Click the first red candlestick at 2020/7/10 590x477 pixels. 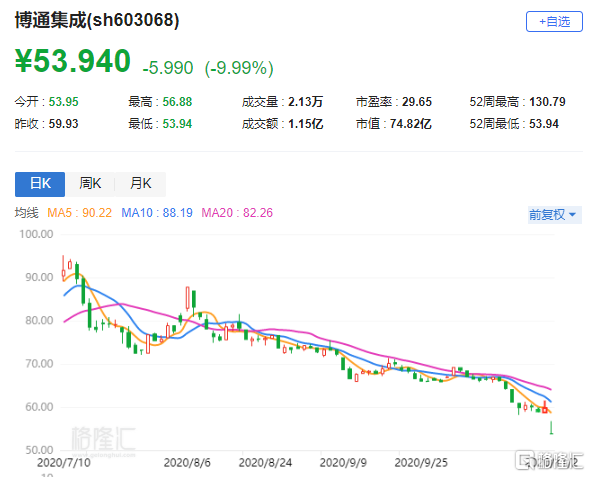pyautogui.click(x=63, y=269)
